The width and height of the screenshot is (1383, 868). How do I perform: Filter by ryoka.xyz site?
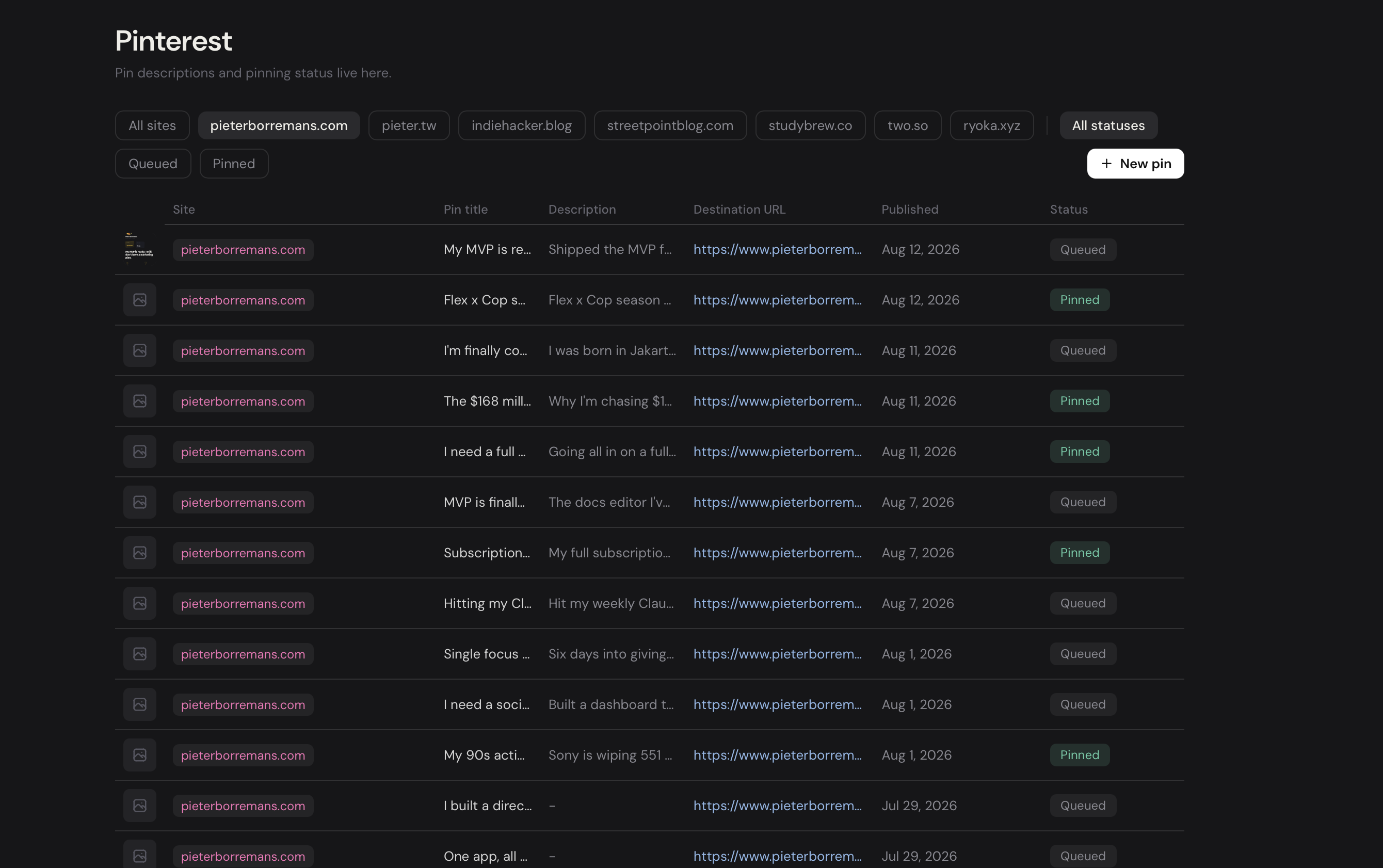(991, 125)
